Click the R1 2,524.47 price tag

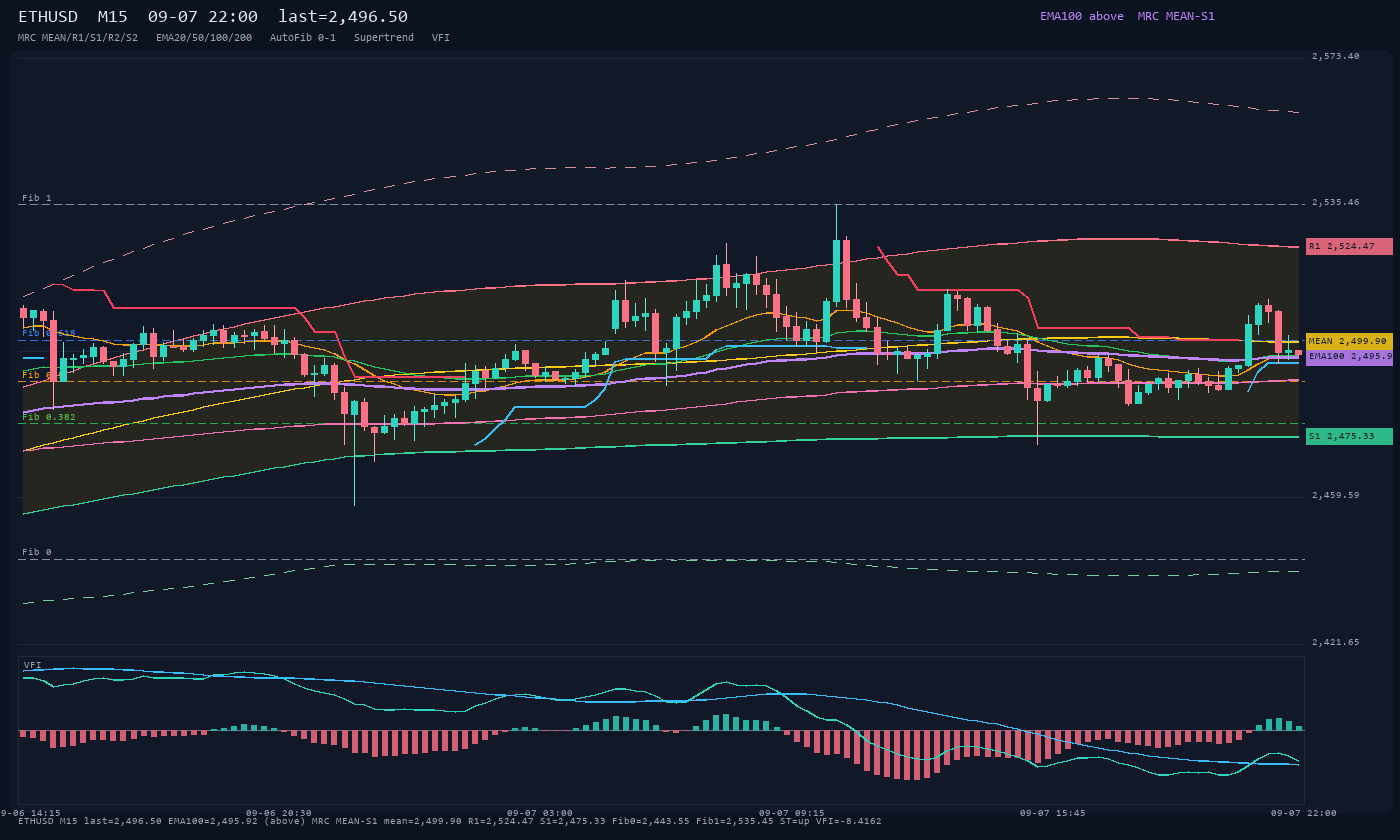point(1349,246)
